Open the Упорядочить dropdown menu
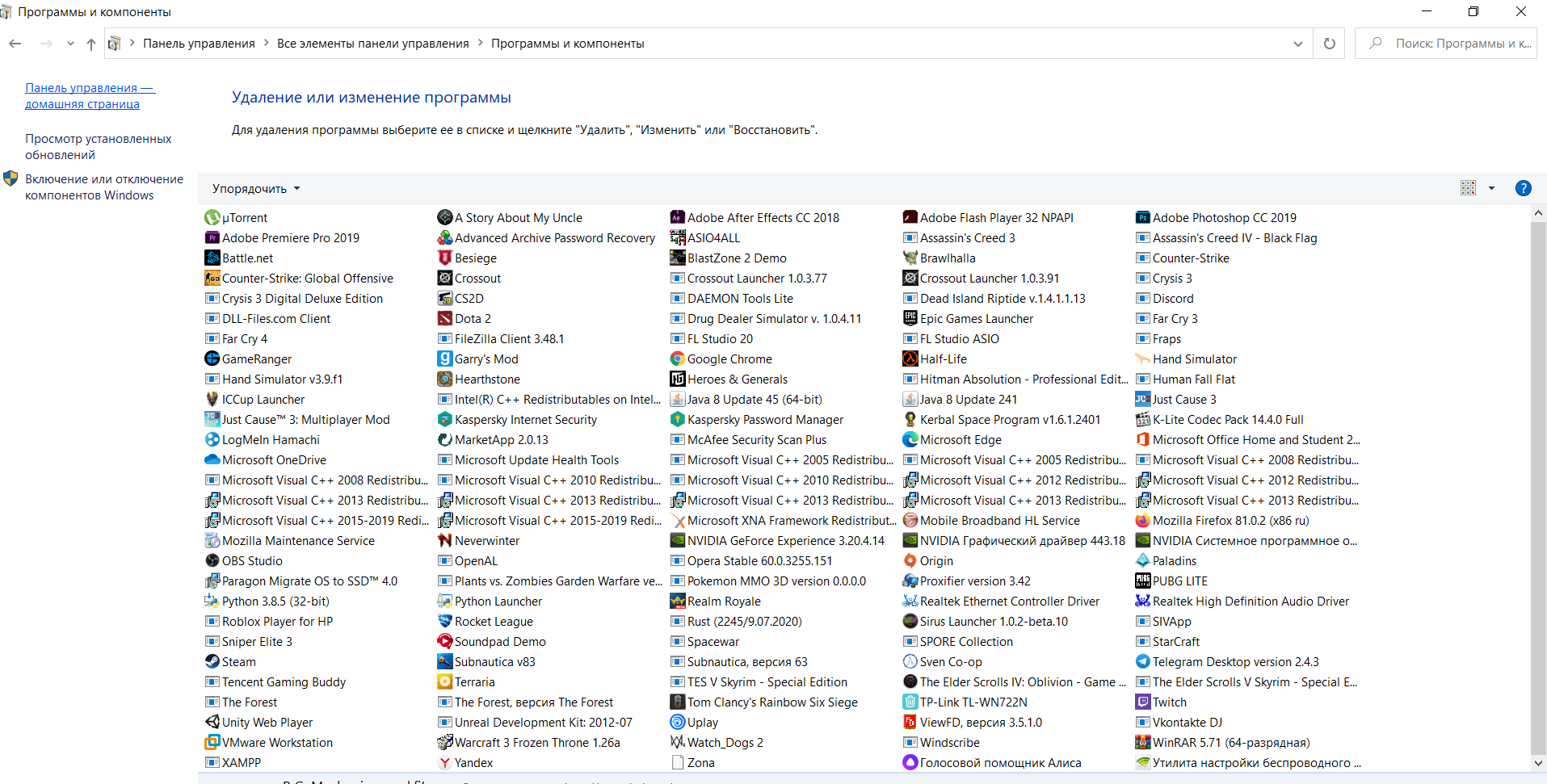Screen dimensions: 1547x784 (256, 188)
